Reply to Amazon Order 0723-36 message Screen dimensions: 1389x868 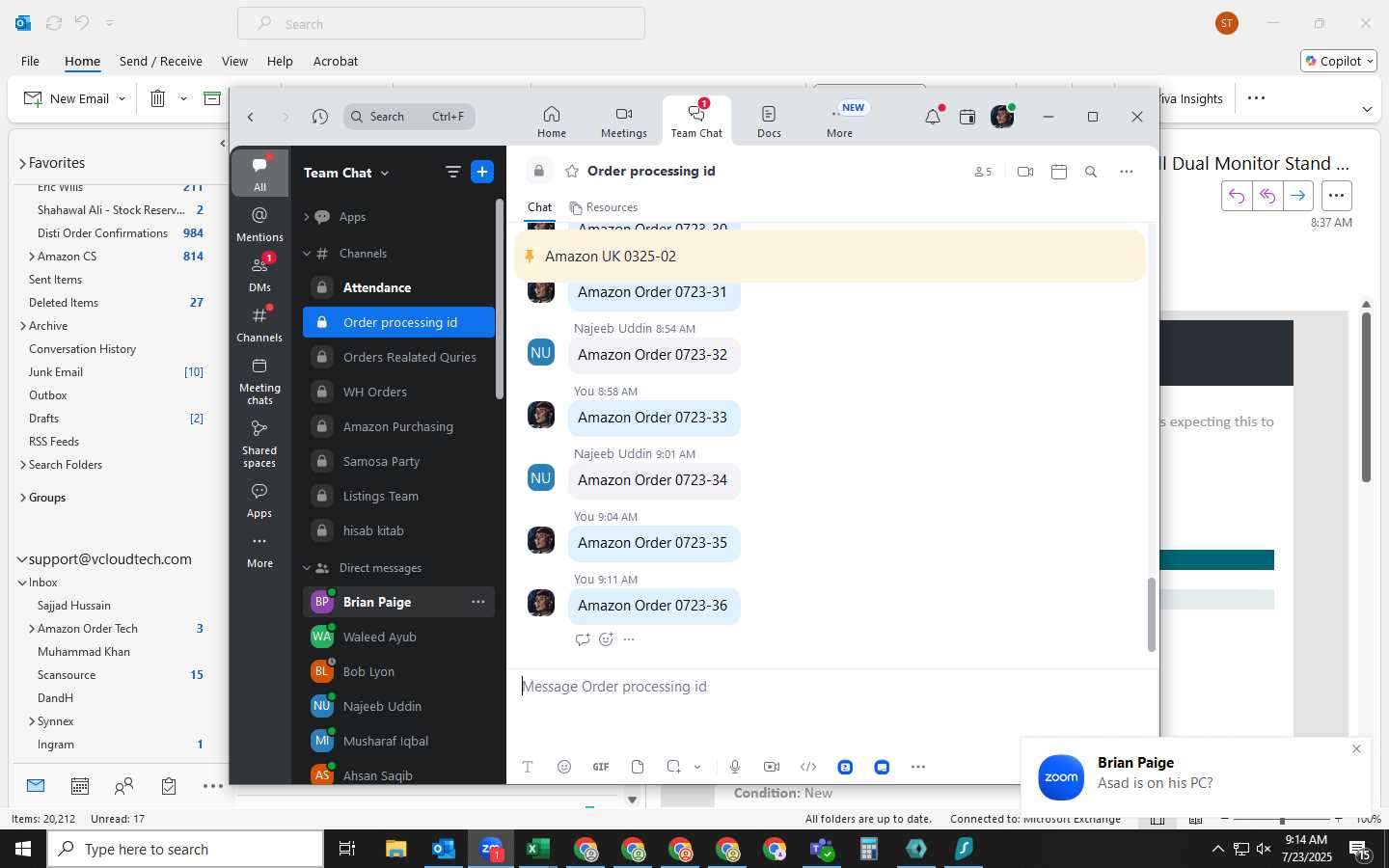click(x=583, y=639)
